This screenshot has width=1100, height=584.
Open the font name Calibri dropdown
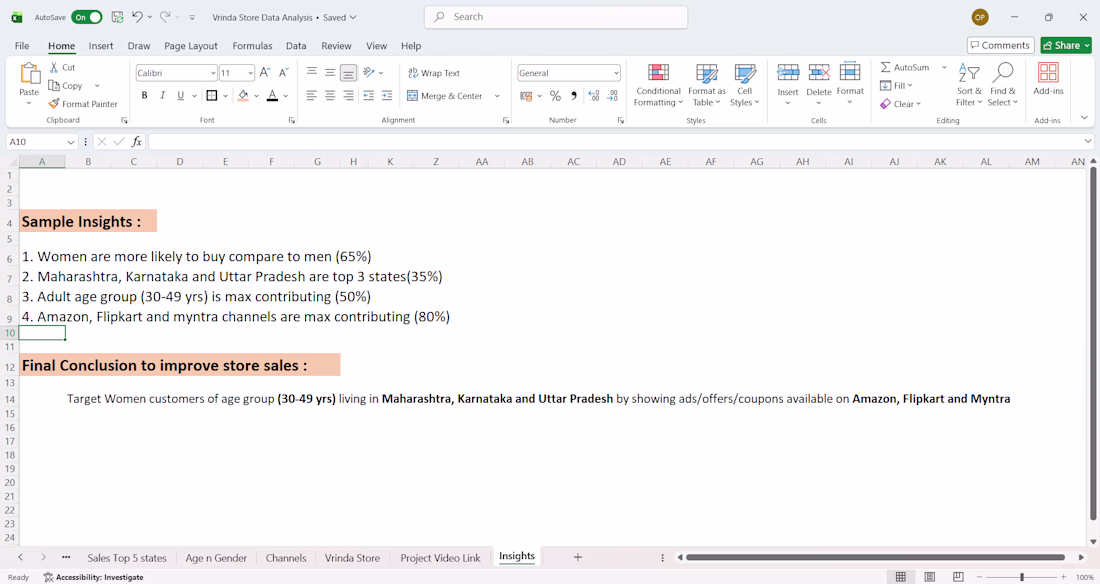213,73
